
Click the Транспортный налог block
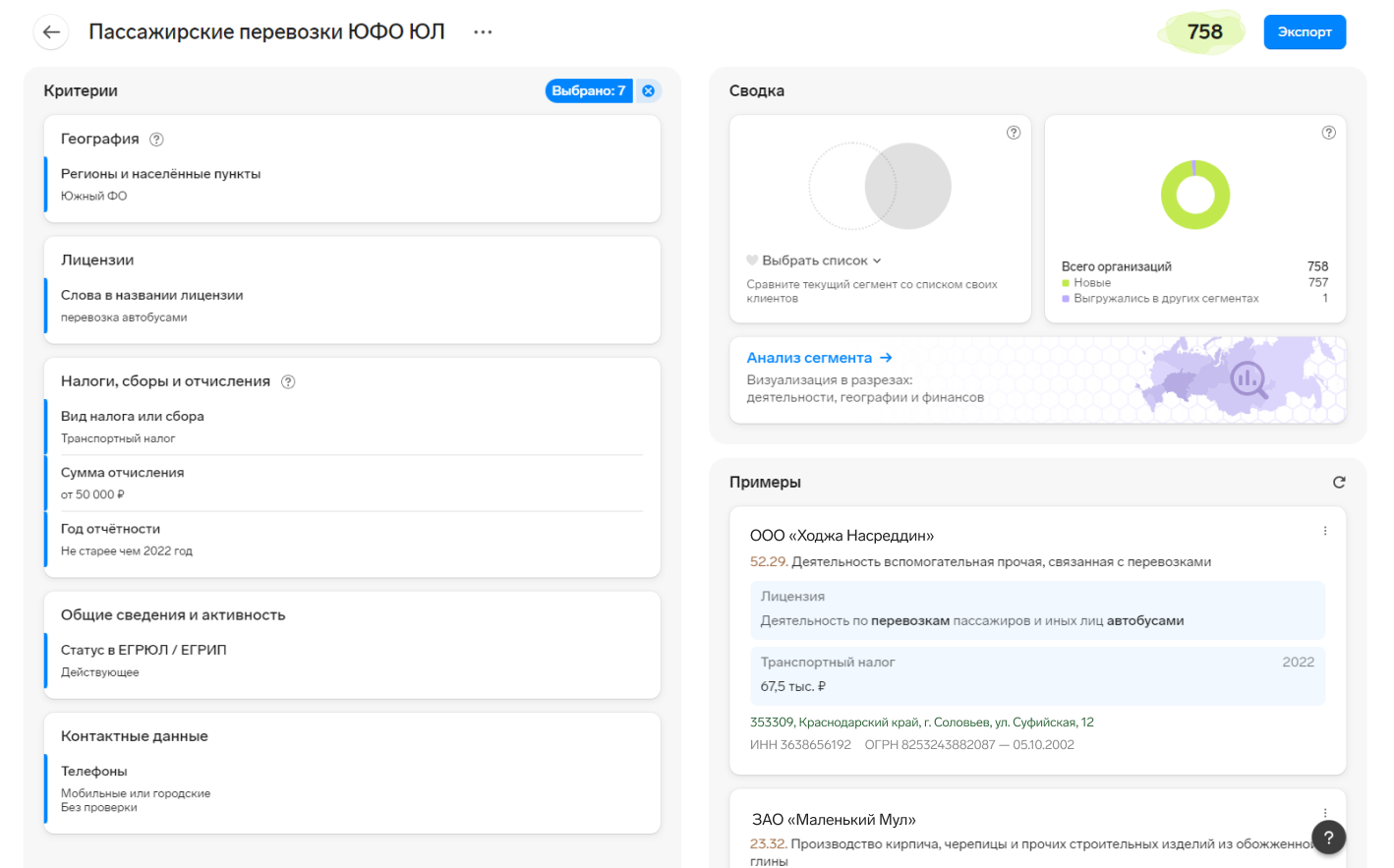(1037, 675)
